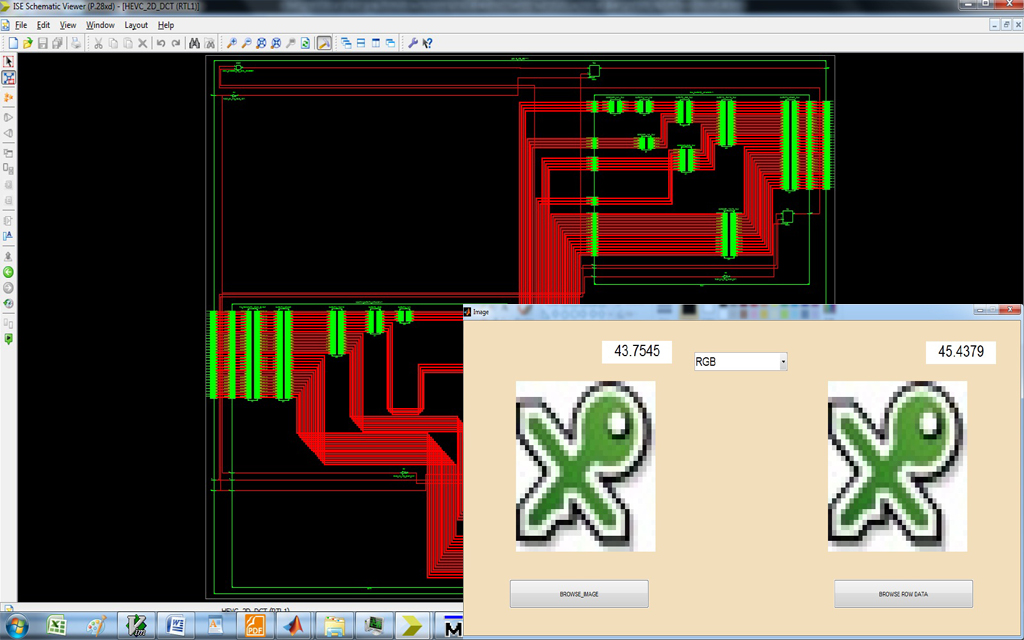Screen dimensions: 1024x640
Task: Click the BROWSE_IMAGE button
Action: click(579, 594)
